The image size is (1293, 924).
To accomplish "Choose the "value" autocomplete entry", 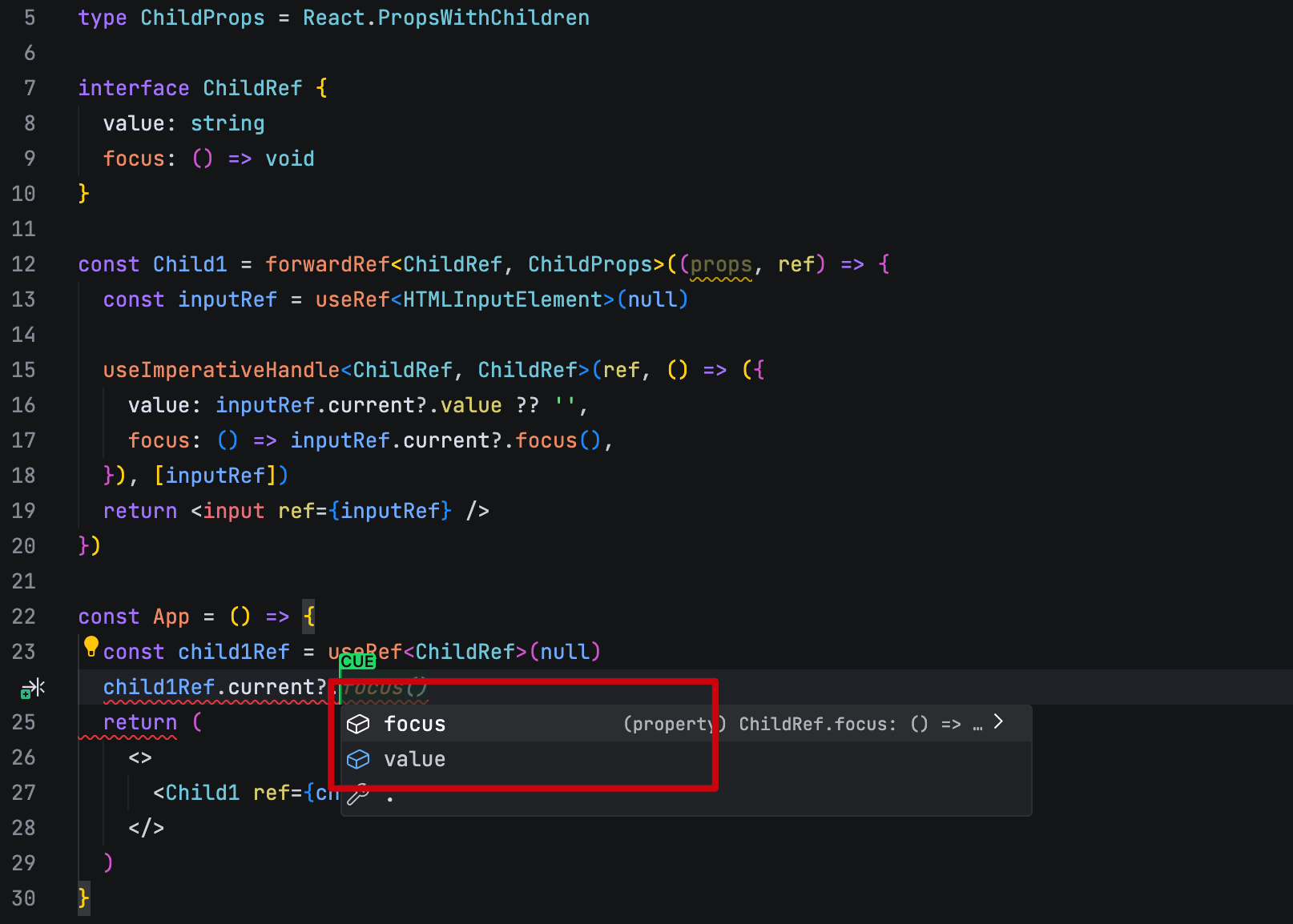I will coord(415,759).
